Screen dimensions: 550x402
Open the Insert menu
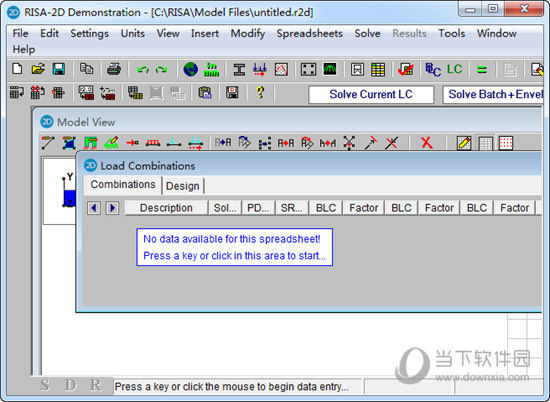pos(205,33)
